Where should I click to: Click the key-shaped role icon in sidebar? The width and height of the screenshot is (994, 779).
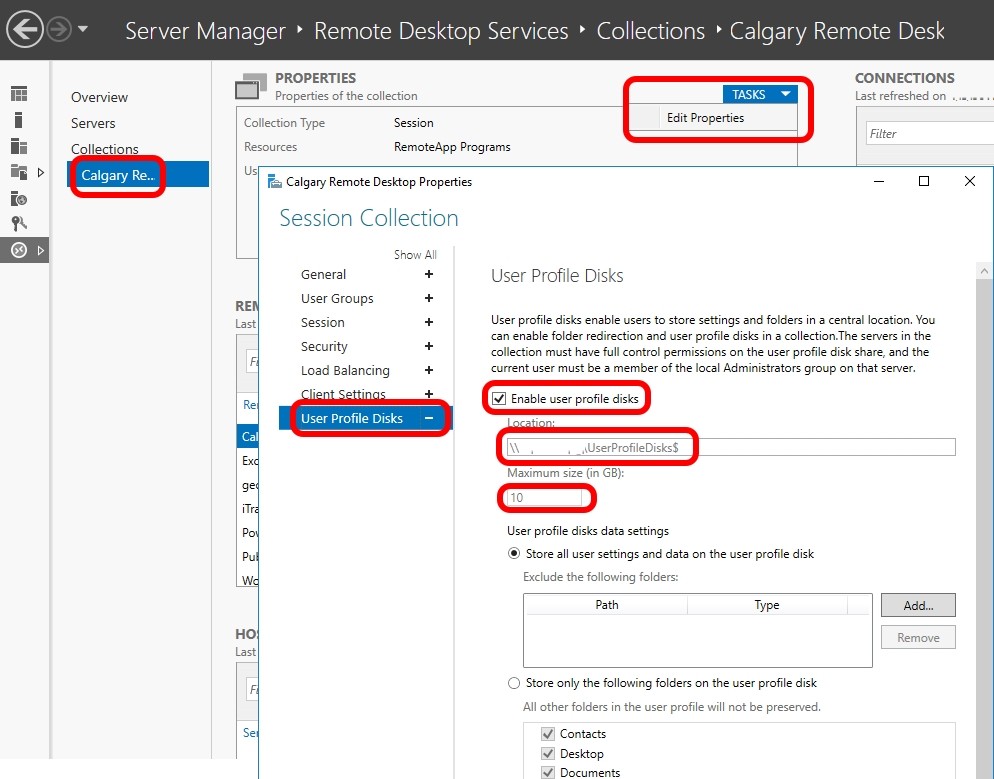pyautogui.click(x=19, y=224)
